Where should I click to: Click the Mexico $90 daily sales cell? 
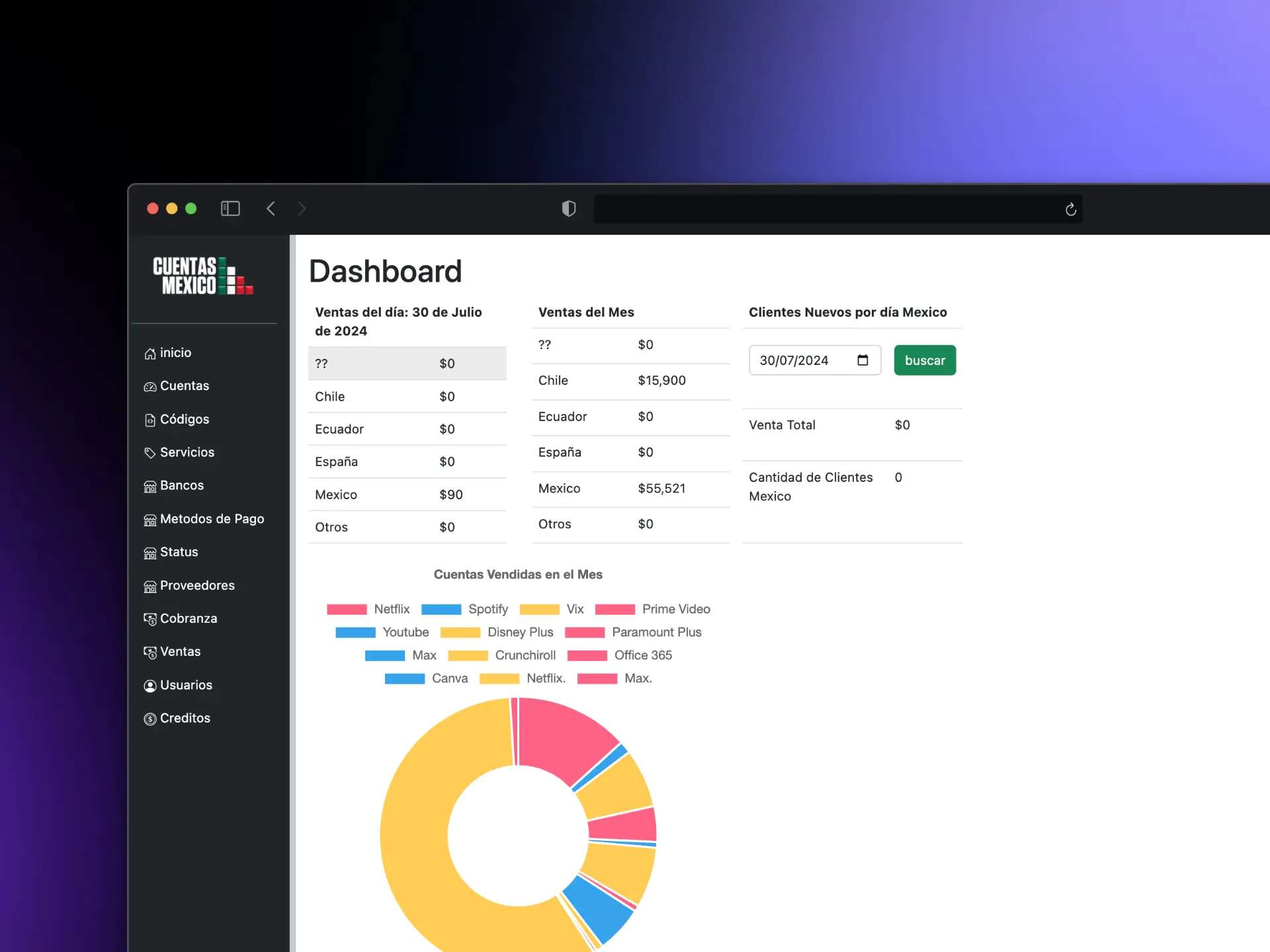point(451,495)
